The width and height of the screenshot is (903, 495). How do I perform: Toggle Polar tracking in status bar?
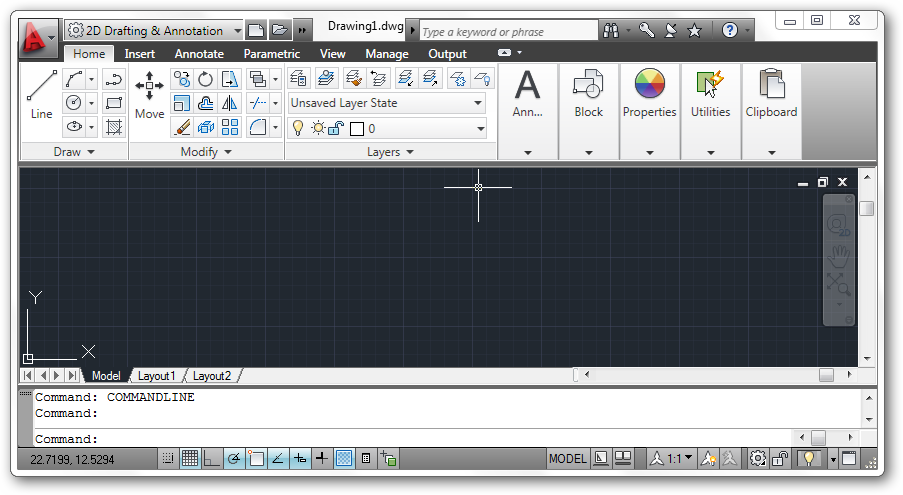(x=233, y=459)
